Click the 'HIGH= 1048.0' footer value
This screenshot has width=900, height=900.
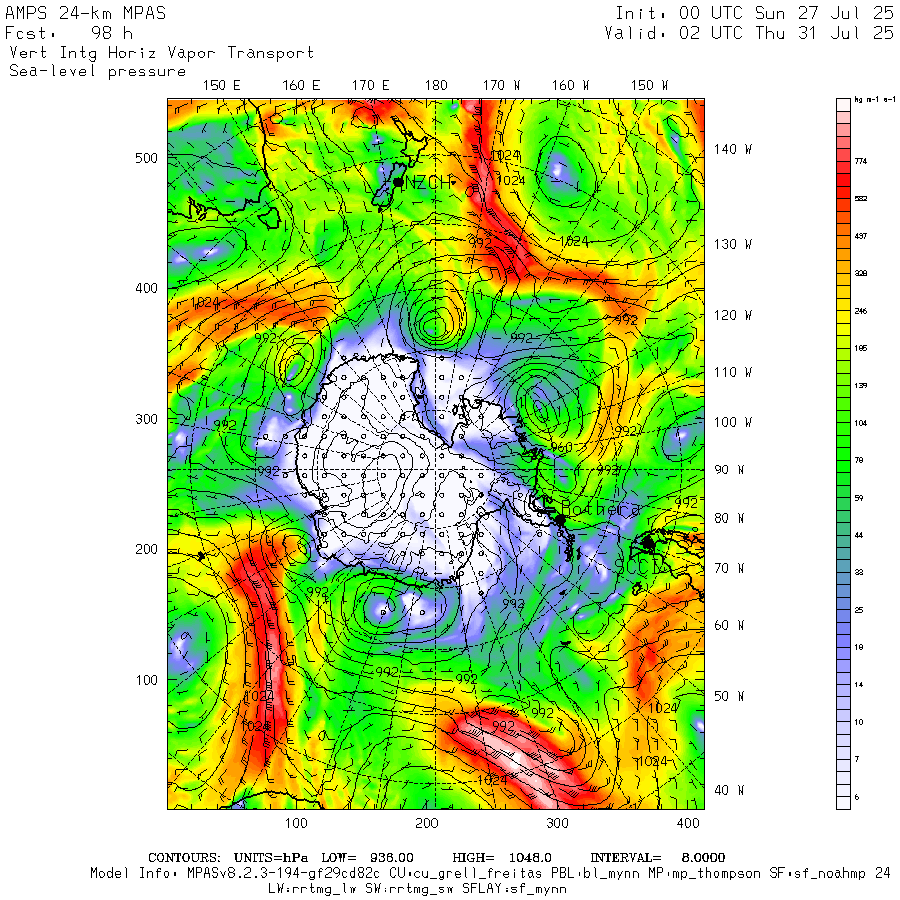(502, 858)
